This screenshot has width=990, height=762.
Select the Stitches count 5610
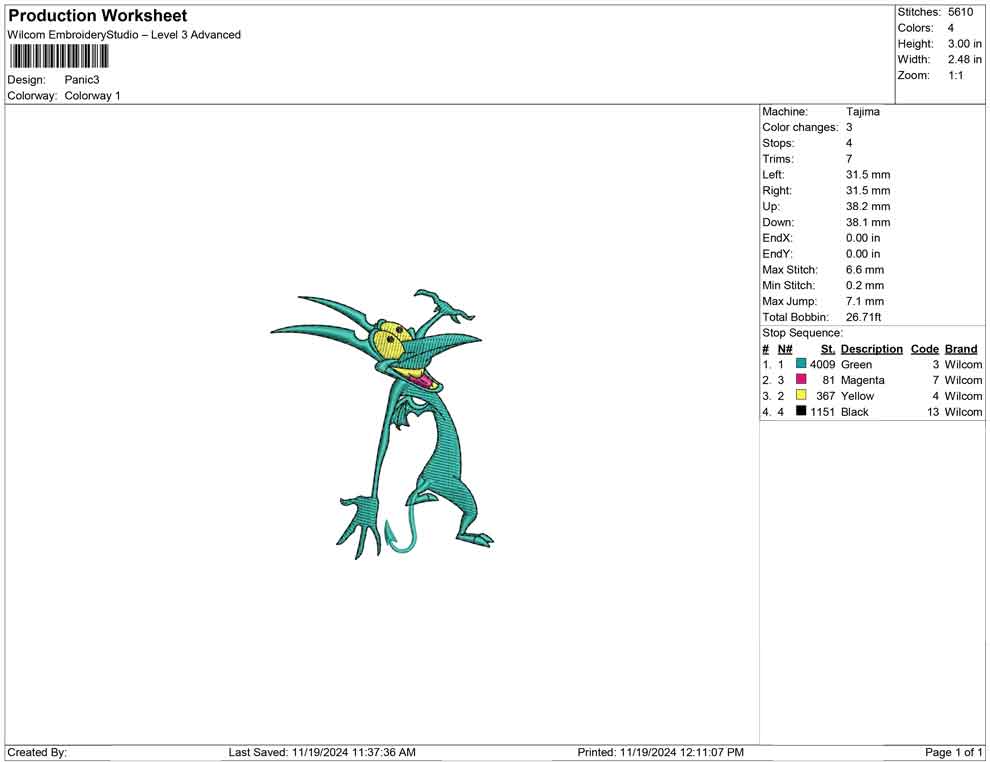pos(960,12)
